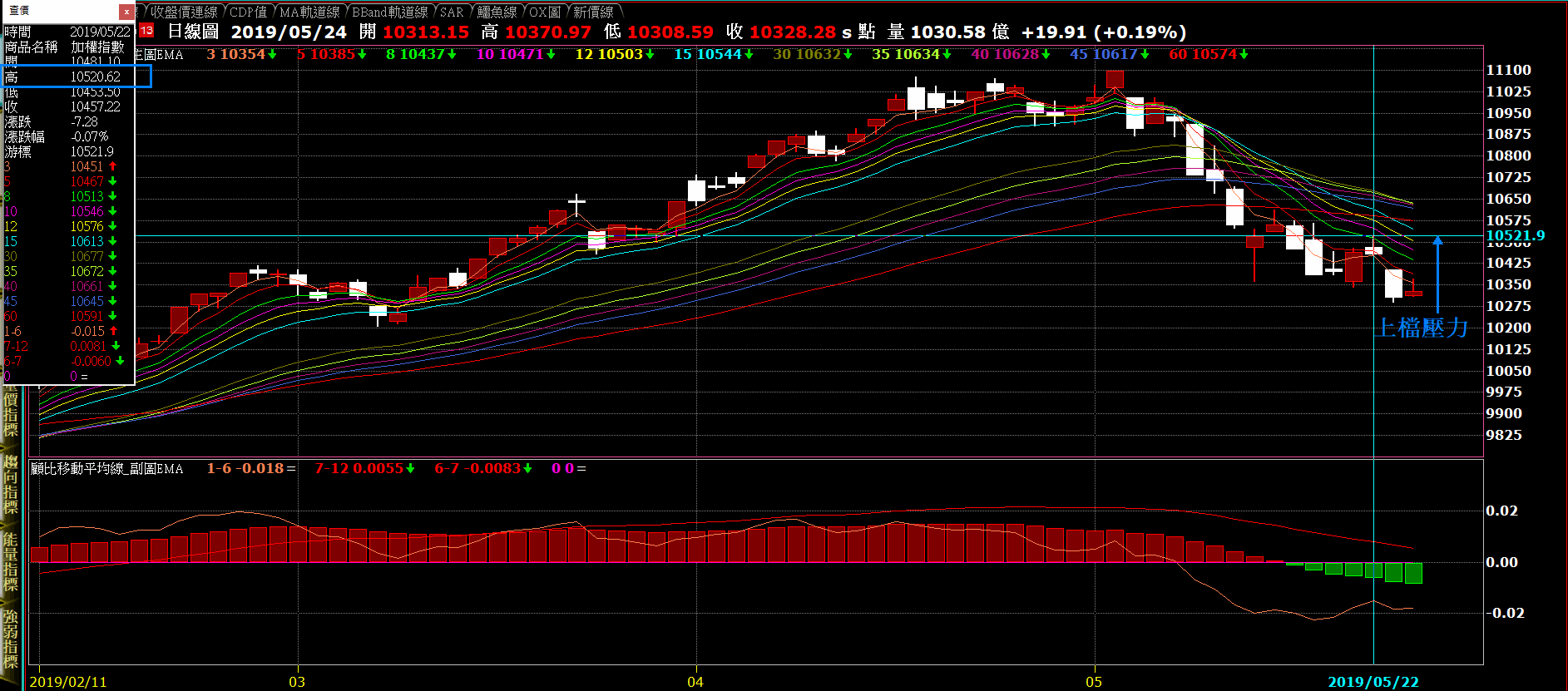Open the 強弱指標 sidebar category
Screen dimensions: 1568x691
point(11,639)
